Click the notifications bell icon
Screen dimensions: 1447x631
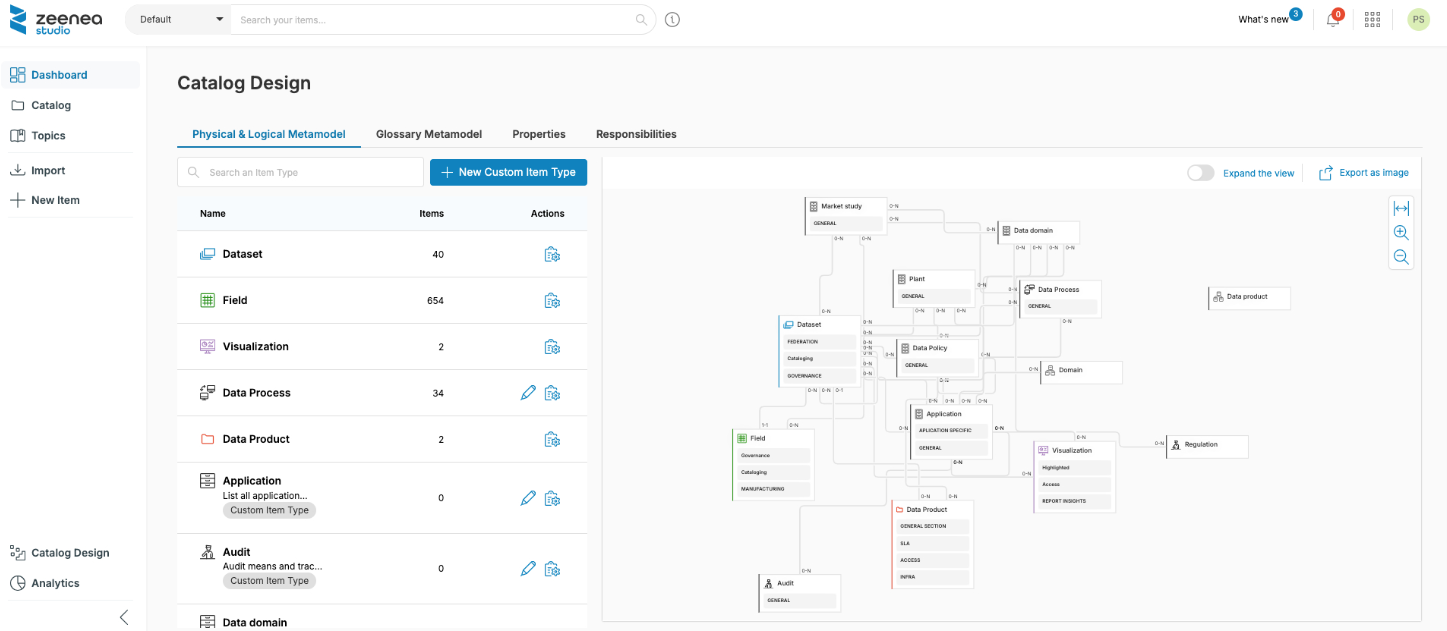pos(1332,20)
